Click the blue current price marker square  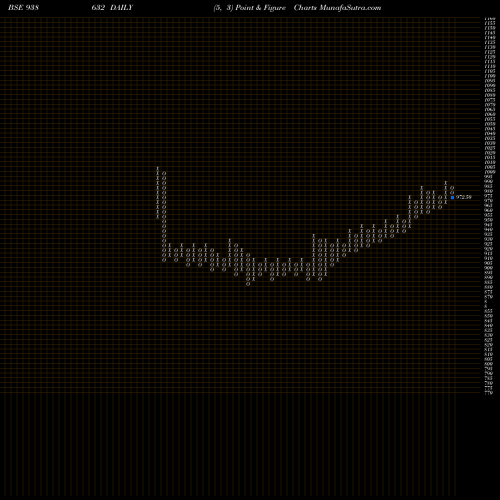click(452, 197)
